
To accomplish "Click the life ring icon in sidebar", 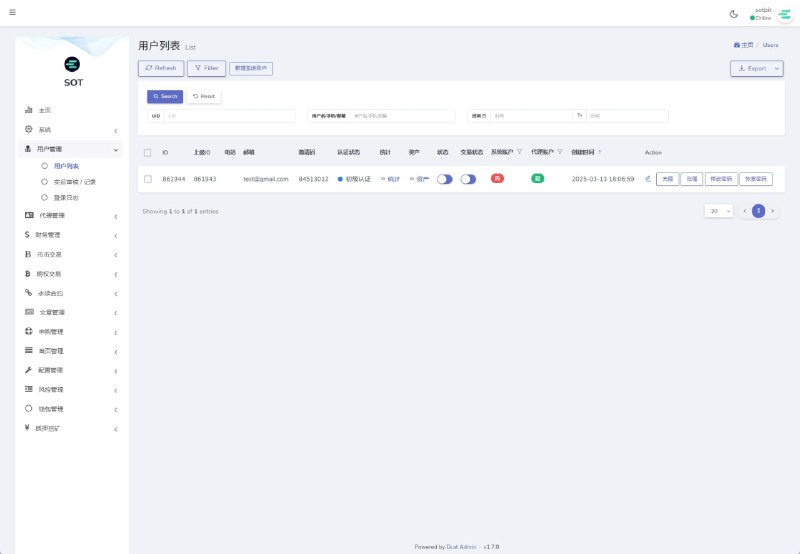I will [x=29, y=331].
